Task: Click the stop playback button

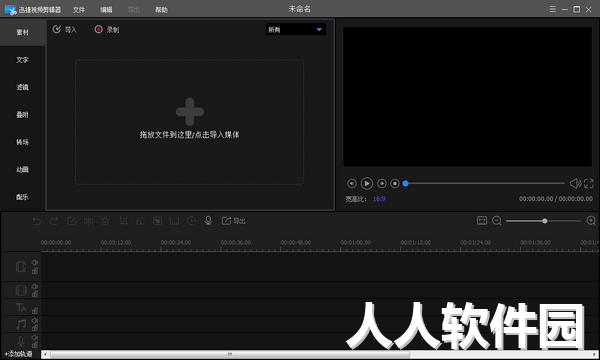Action: [x=395, y=184]
